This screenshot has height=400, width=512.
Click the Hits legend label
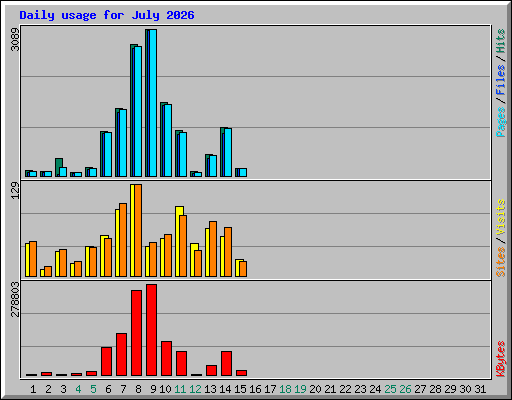coord(501,41)
